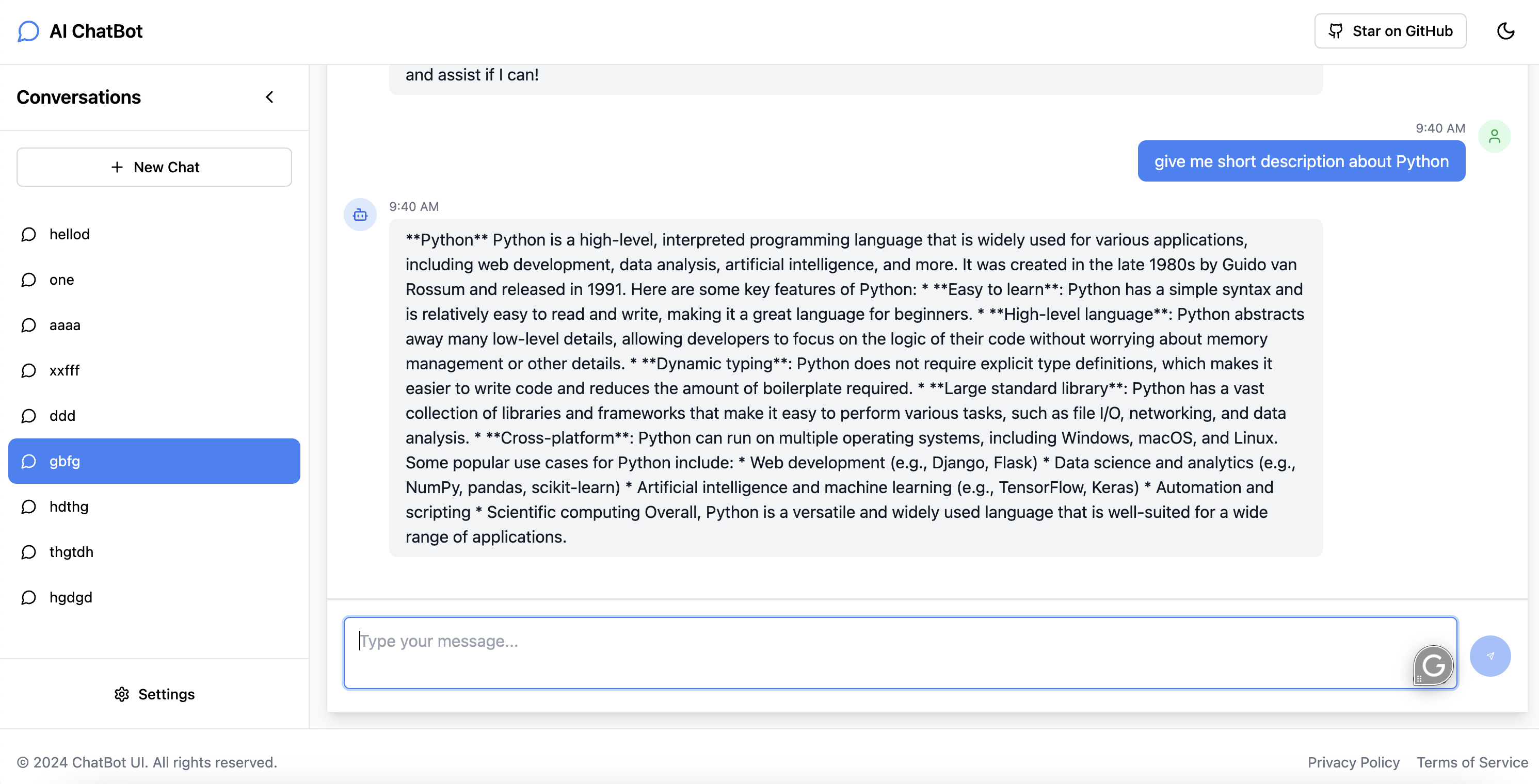Focus the "Type your message" input field
This screenshot has width=1539, height=784.
click(x=872, y=652)
